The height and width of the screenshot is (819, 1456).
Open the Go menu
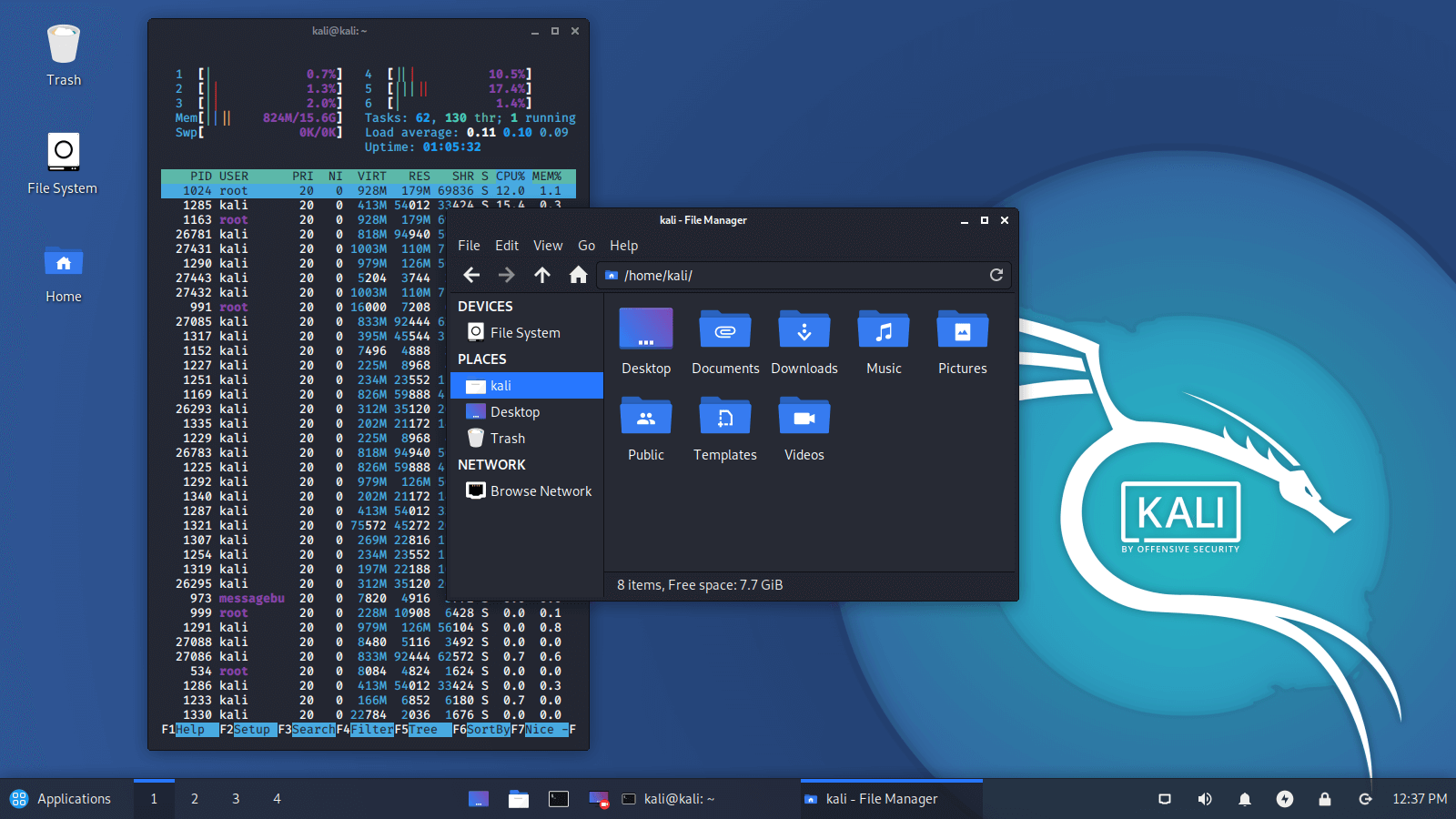pos(586,245)
